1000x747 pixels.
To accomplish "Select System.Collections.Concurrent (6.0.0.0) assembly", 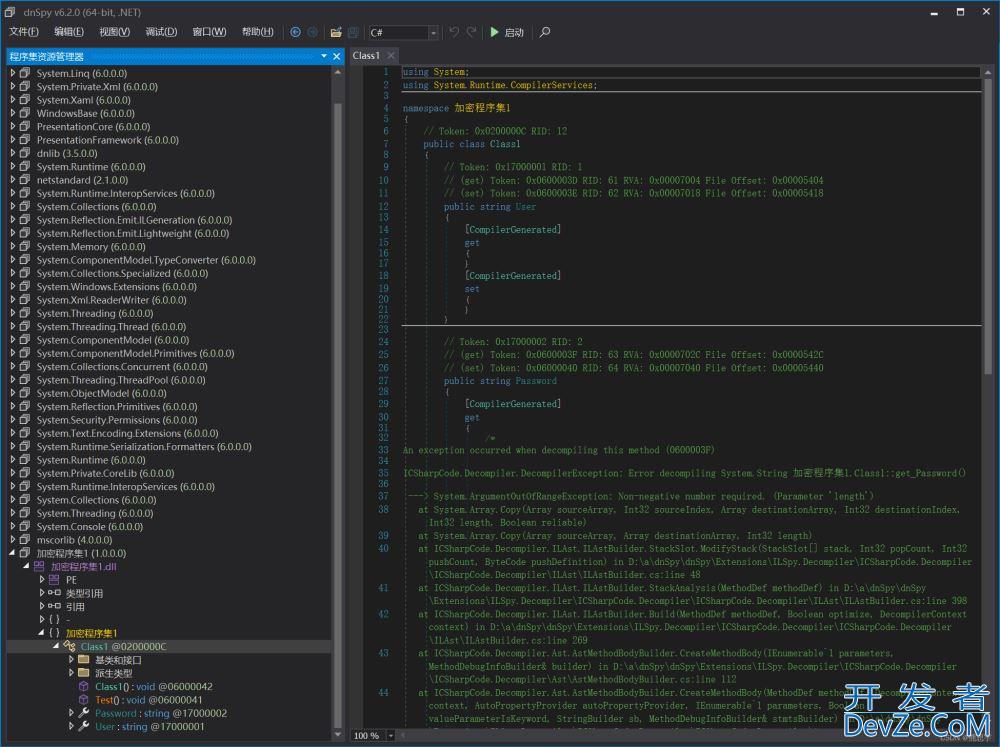I will tap(122, 367).
